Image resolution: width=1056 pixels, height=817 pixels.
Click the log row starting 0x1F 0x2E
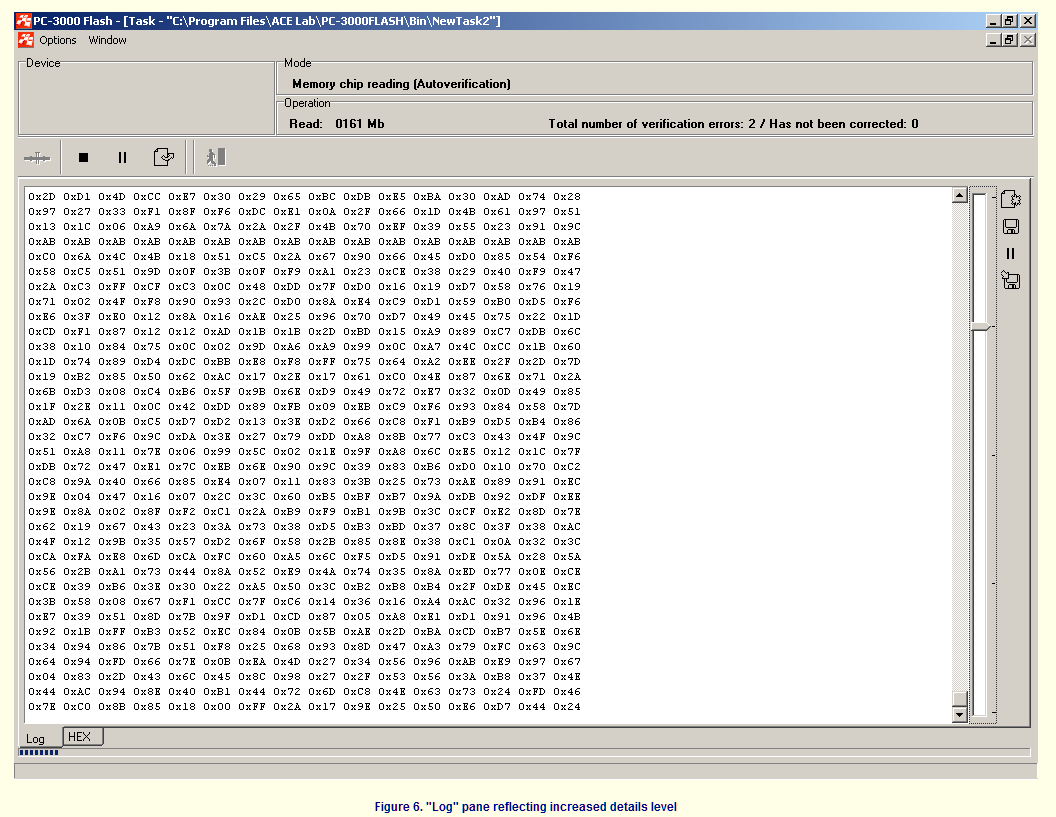[x=304, y=407]
